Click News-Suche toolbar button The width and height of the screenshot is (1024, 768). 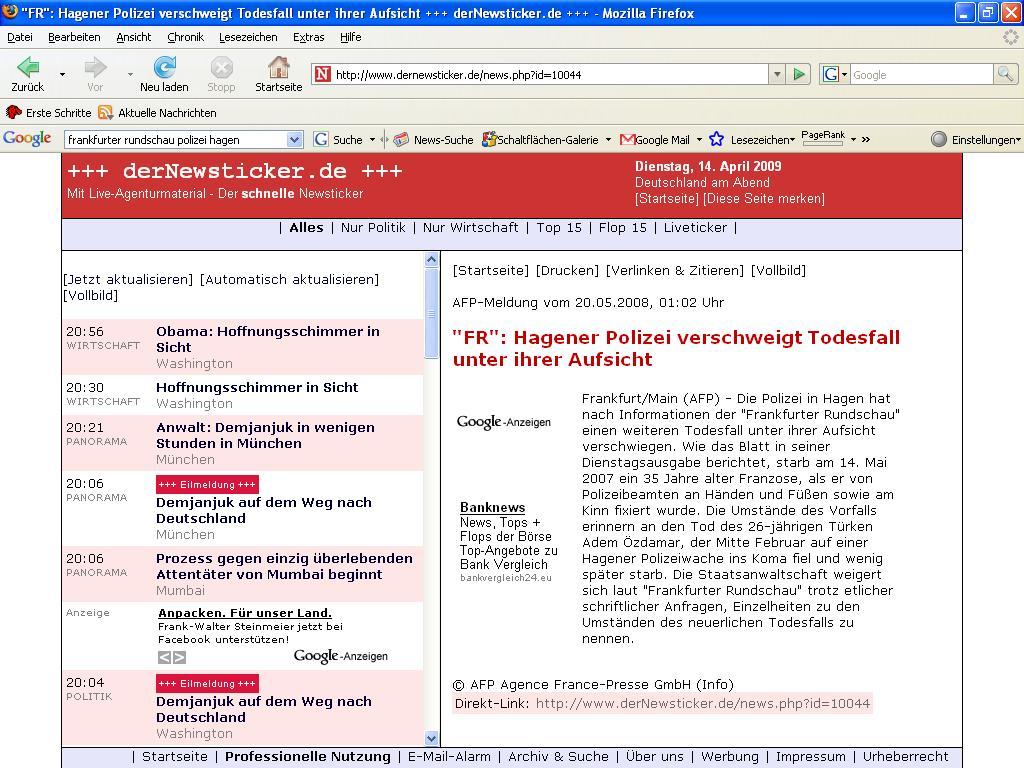click(434, 139)
